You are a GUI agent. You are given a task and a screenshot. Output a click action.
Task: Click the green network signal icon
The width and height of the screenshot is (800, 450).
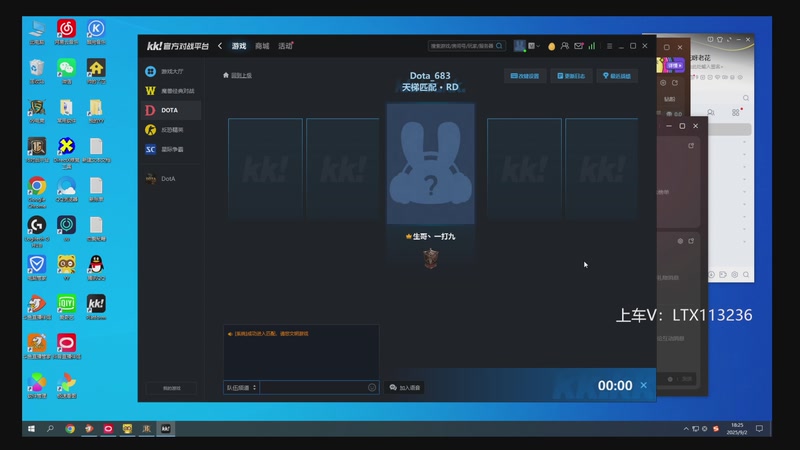click(592, 46)
